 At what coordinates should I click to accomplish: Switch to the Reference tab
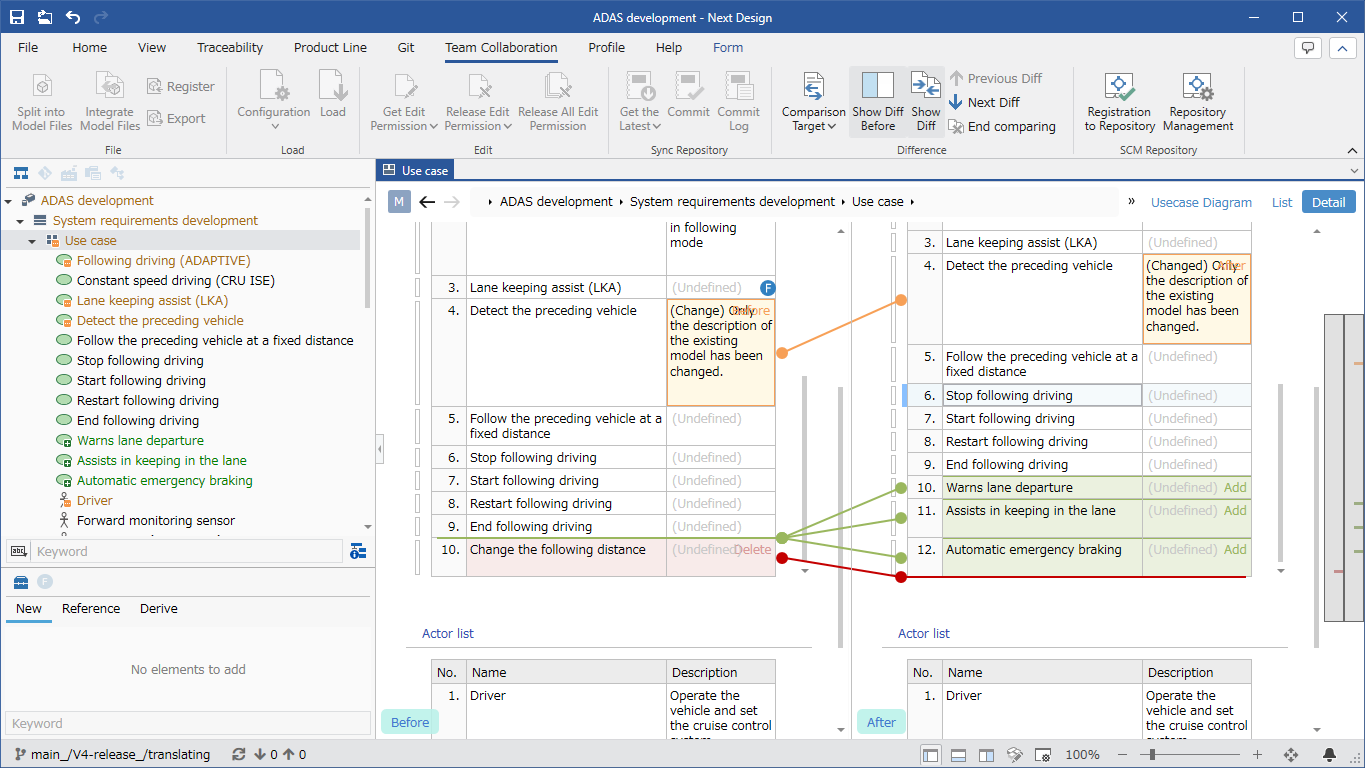coord(91,609)
